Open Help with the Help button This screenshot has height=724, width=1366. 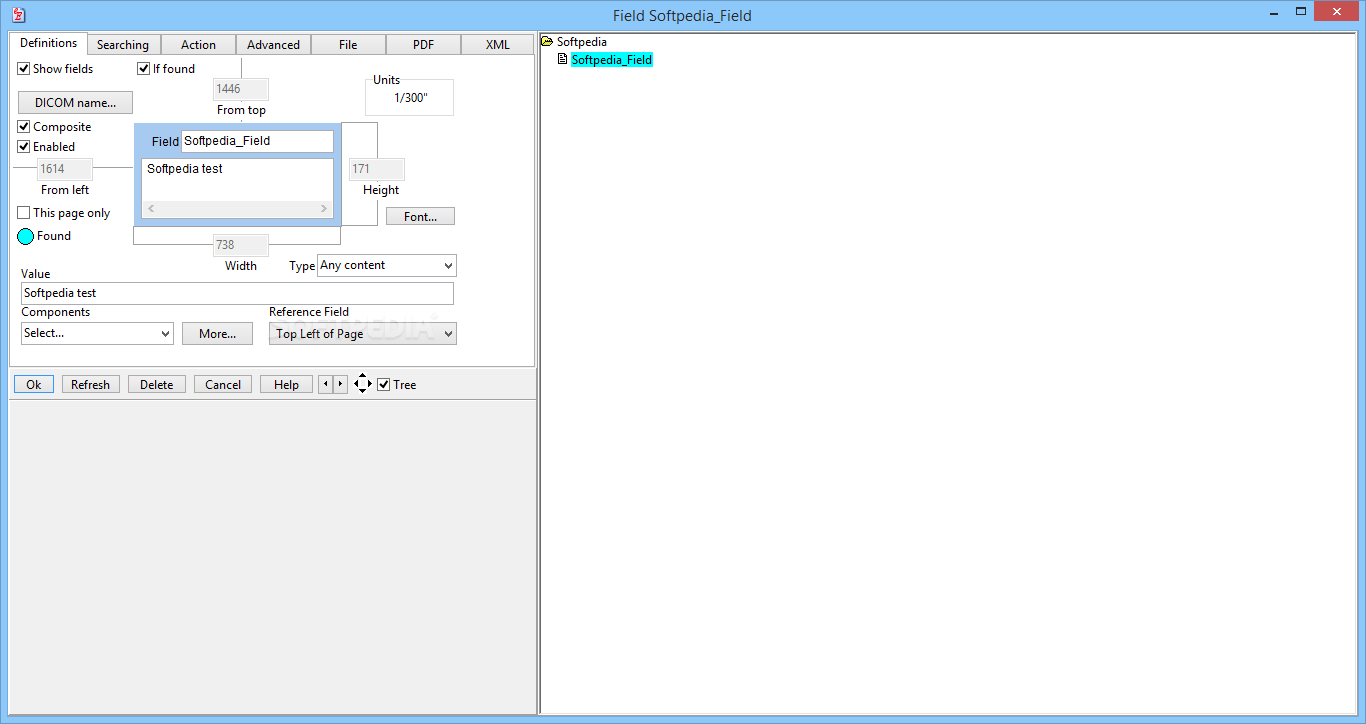[286, 384]
